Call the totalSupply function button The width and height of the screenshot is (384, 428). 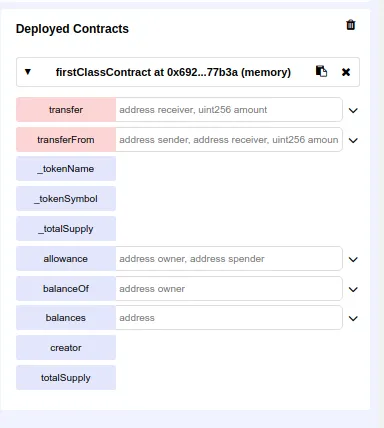pyautogui.click(x=66, y=378)
